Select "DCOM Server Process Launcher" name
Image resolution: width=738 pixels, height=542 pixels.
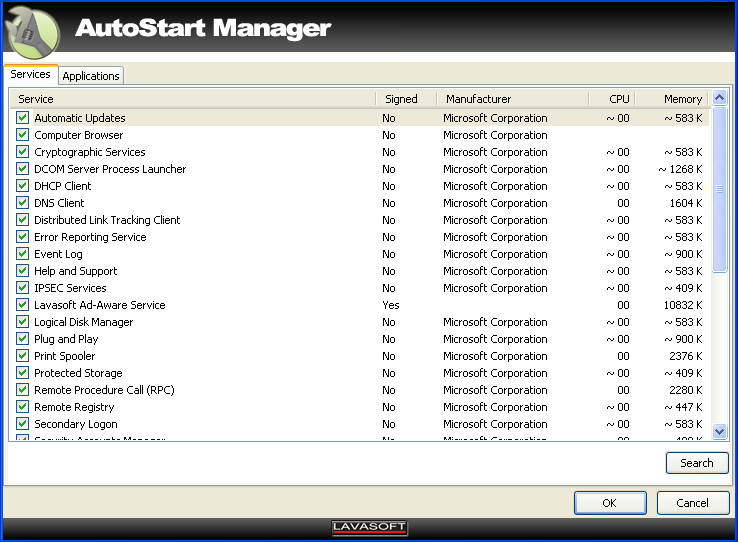click(x=110, y=169)
